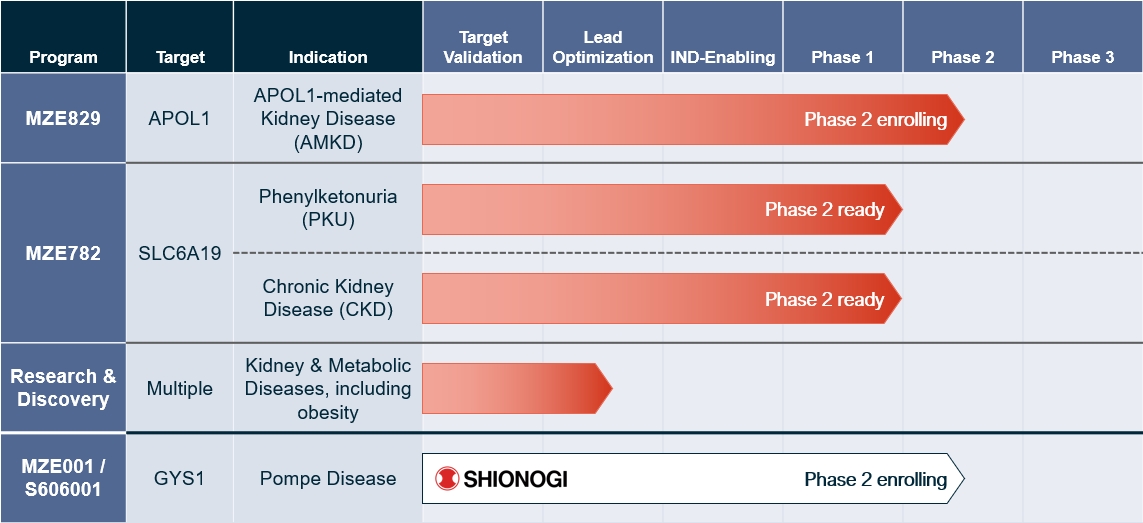Click the Shionogi logo icon
Viewport: 1143px width, 523px height.
coord(447,479)
